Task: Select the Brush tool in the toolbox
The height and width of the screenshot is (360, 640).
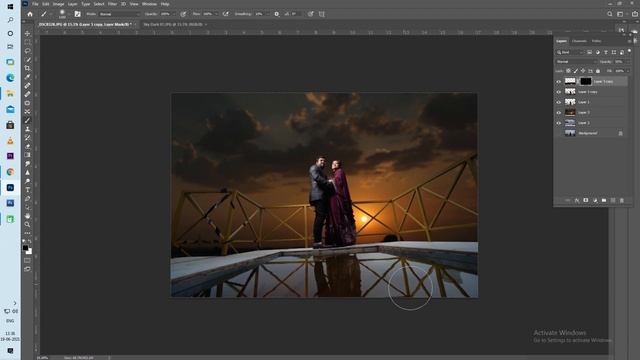Action: point(27,120)
